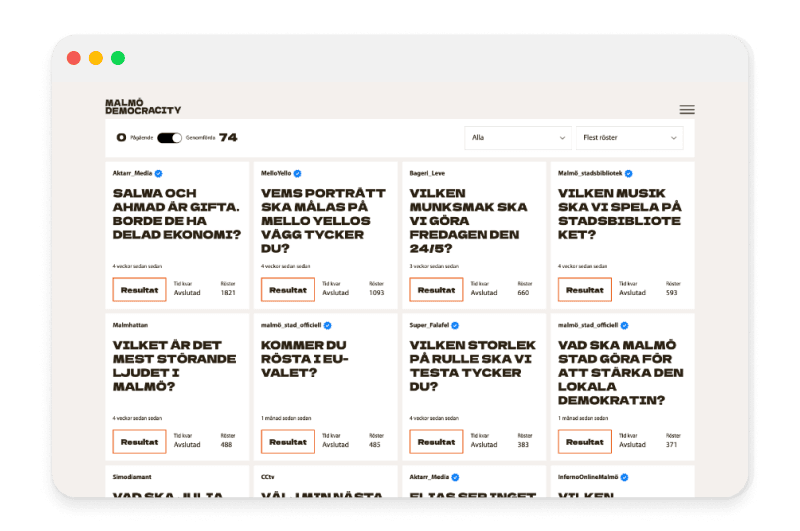
Task: Toggle the Pågående/Genomförda switch
Action: (x=170, y=138)
